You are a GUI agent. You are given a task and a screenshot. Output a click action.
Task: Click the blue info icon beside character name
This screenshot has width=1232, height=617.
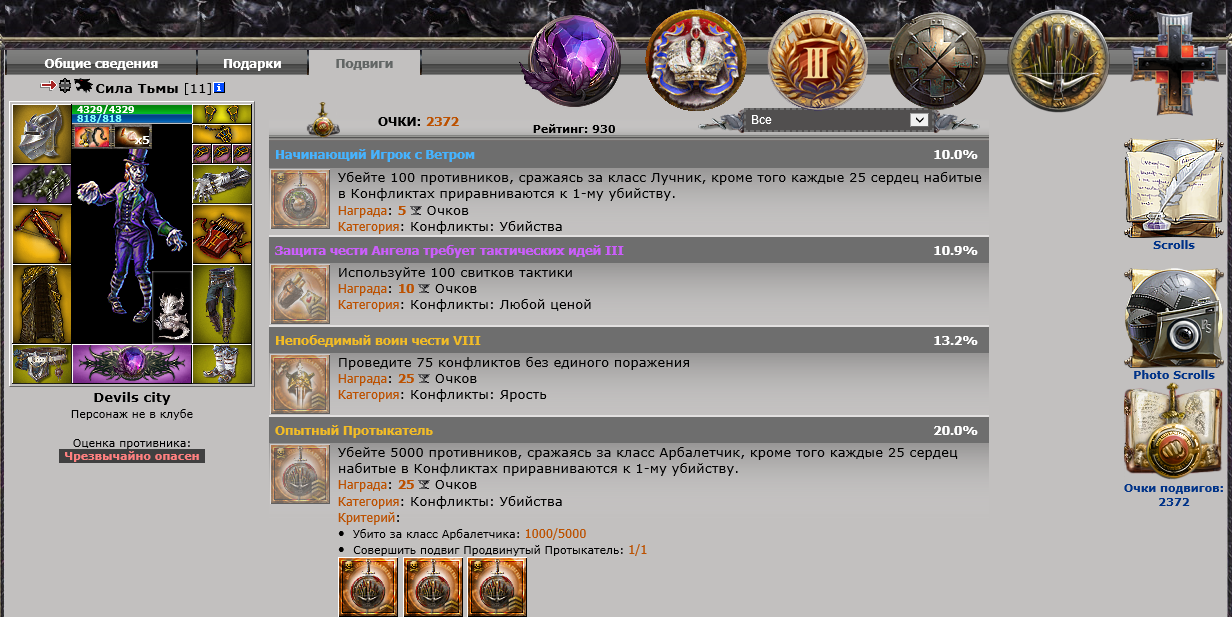pos(220,88)
